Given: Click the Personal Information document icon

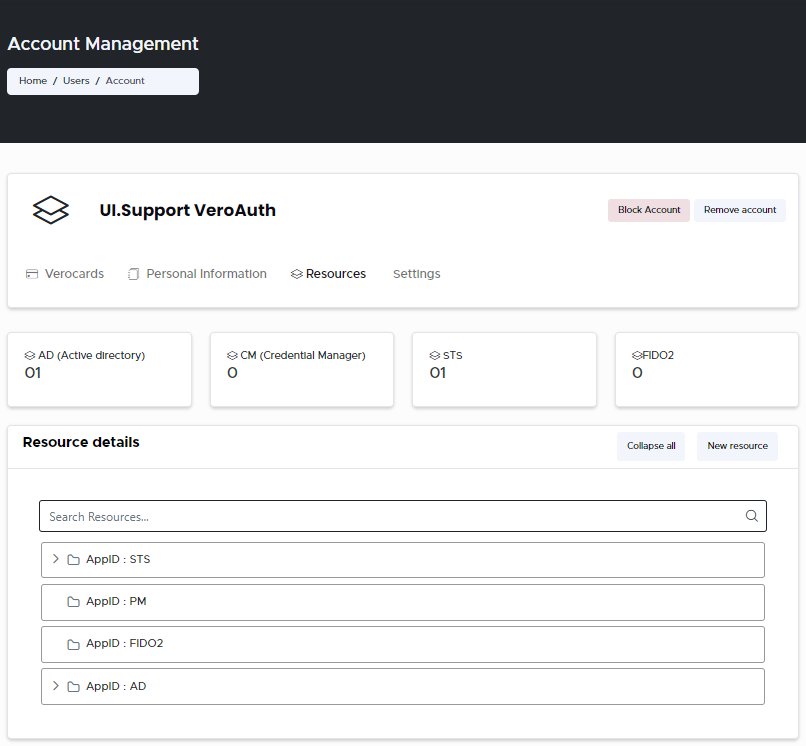Looking at the screenshot, I should [x=133, y=274].
